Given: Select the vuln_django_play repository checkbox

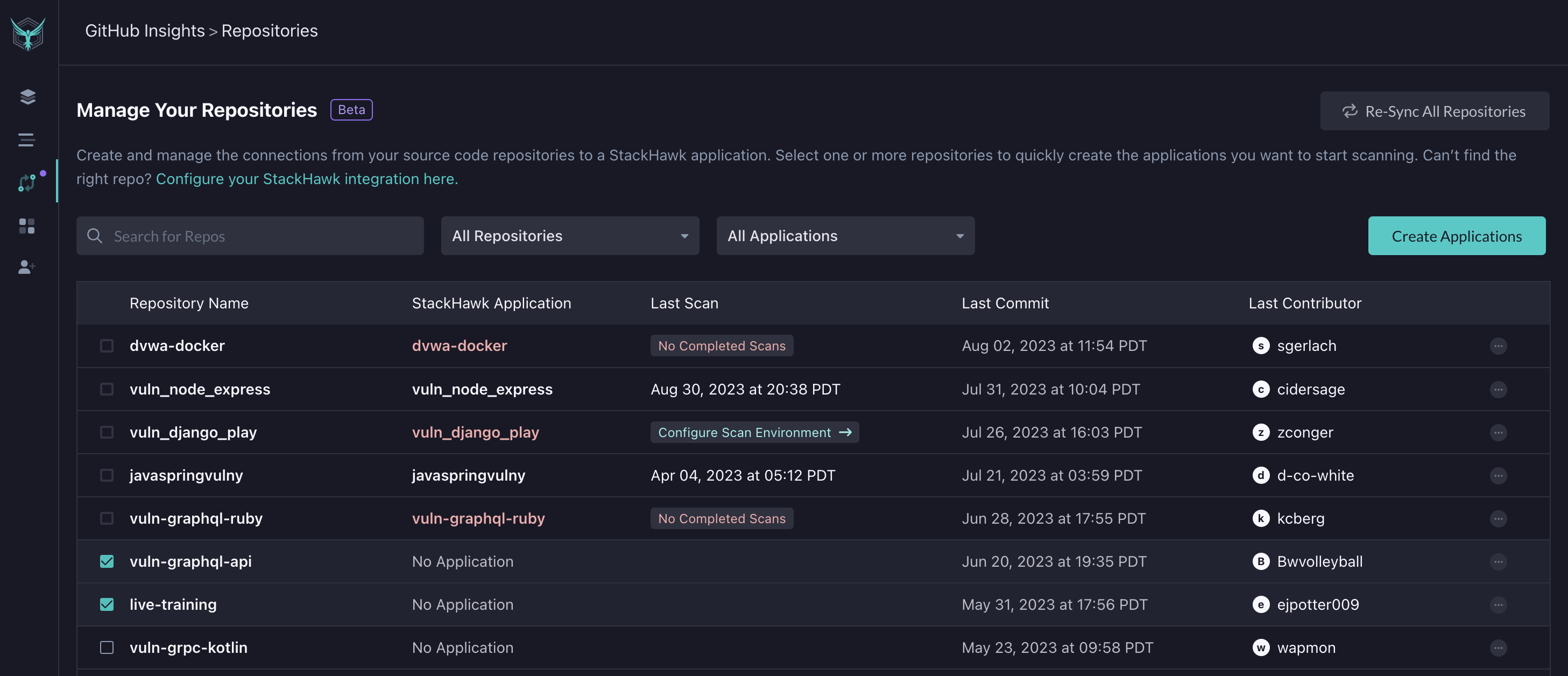Looking at the screenshot, I should pos(107,432).
